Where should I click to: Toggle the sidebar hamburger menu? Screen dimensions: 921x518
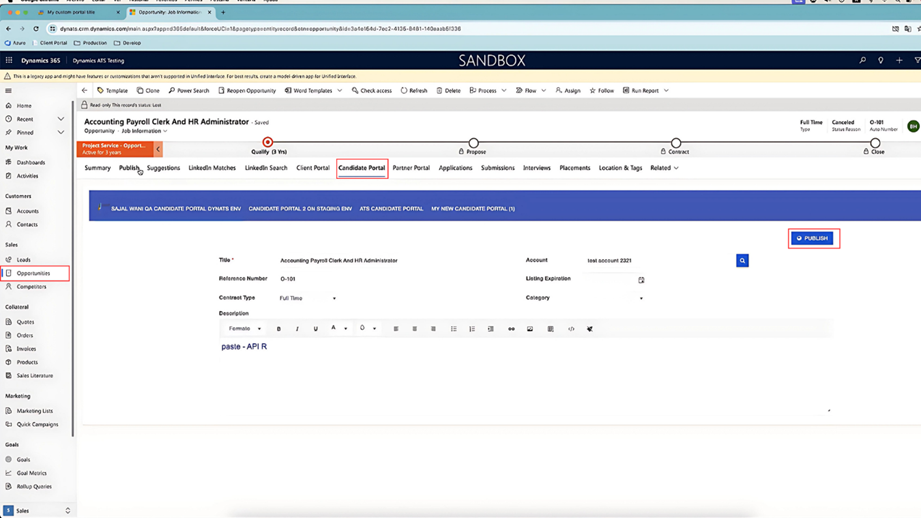(8, 90)
